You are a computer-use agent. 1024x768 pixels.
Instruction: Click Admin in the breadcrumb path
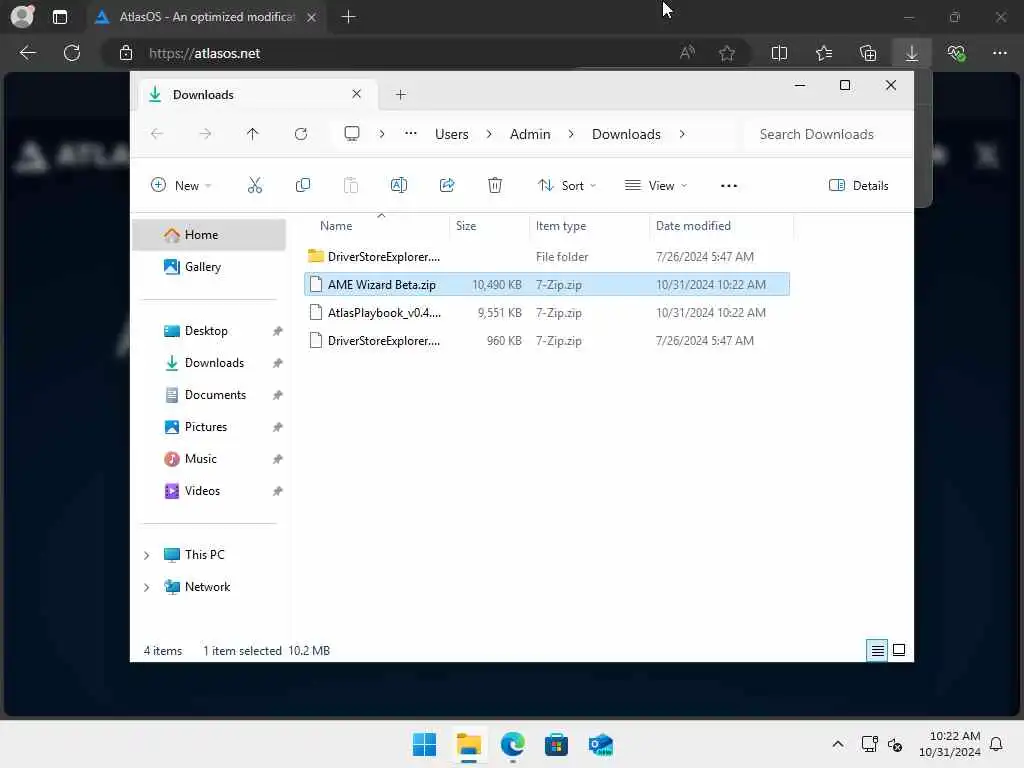[x=530, y=134]
